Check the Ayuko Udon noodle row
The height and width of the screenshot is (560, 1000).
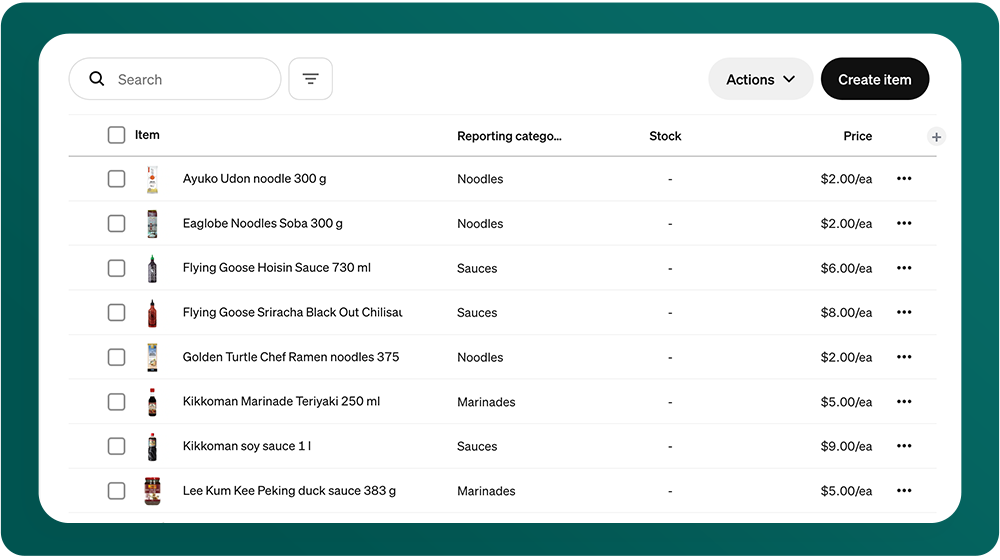[x=116, y=179]
